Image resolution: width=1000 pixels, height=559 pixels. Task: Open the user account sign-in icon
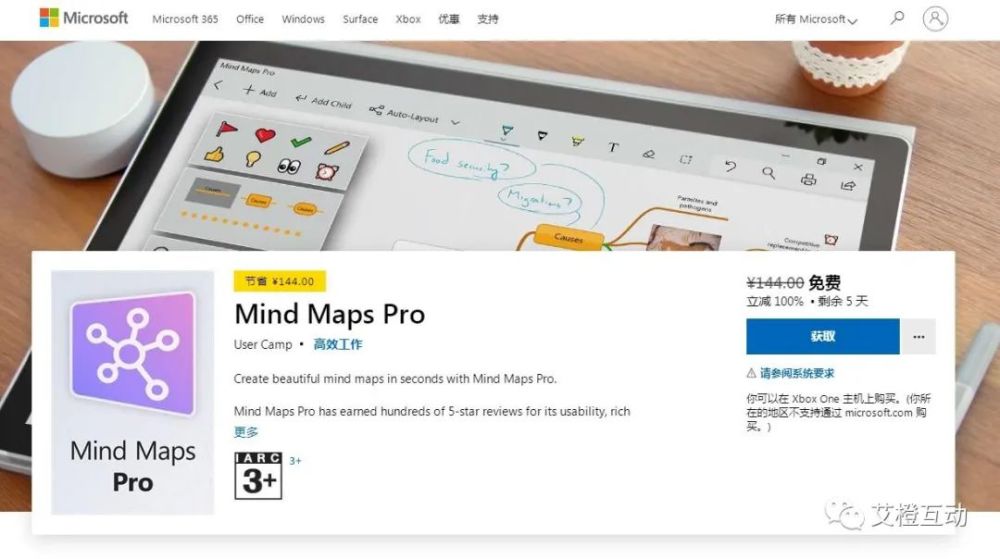pyautogui.click(x=935, y=18)
